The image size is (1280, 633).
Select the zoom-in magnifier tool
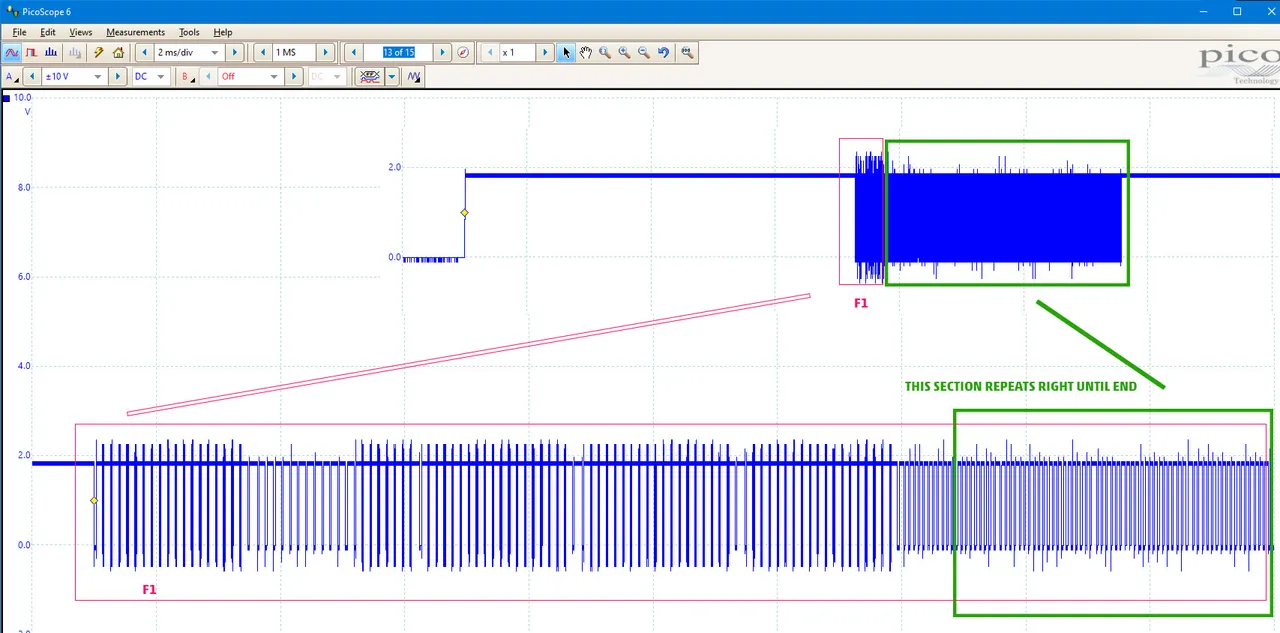pyautogui.click(x=624, y=53)
